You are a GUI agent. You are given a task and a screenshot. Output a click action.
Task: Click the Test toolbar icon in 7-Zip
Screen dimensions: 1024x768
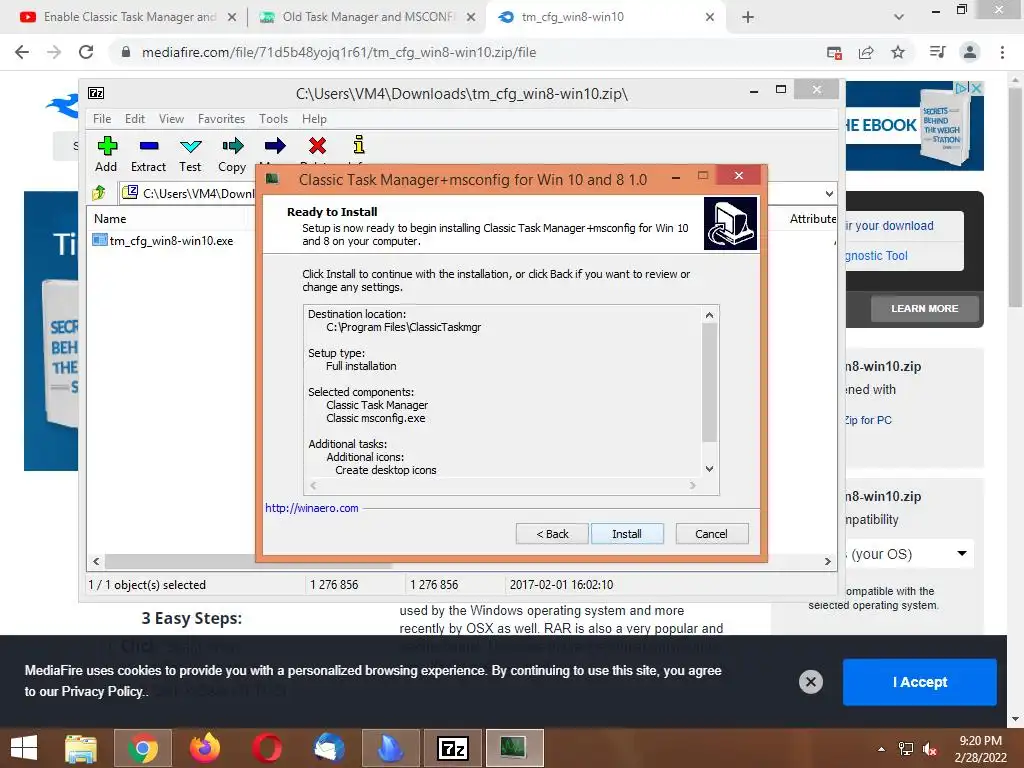pos(190,154)
